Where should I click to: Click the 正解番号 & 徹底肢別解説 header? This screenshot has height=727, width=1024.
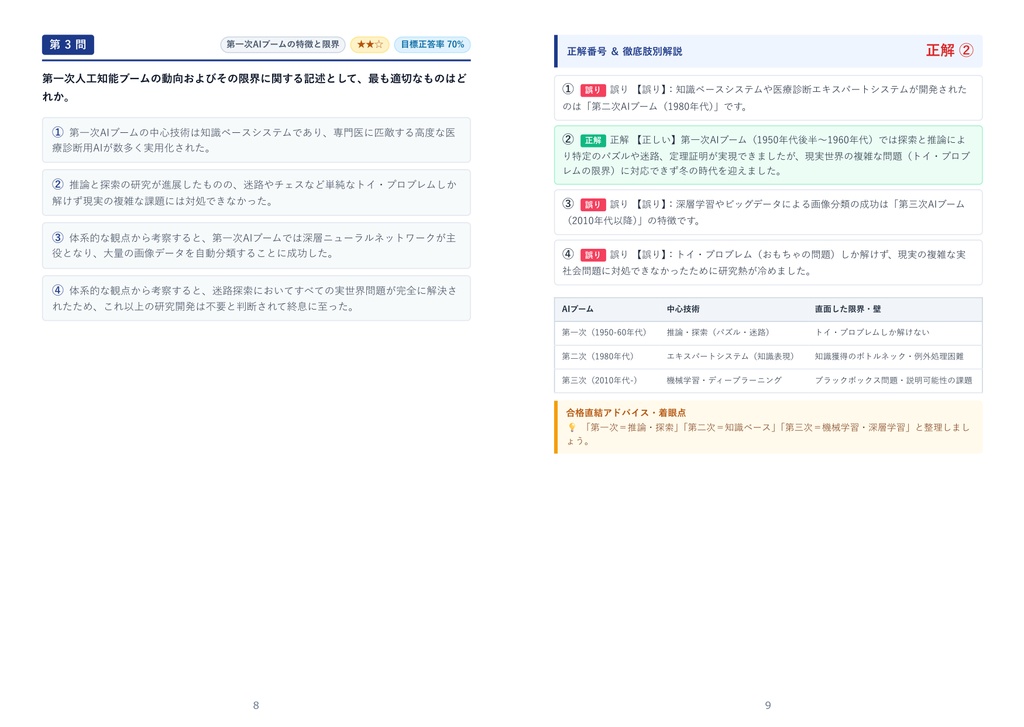[624, 52]
